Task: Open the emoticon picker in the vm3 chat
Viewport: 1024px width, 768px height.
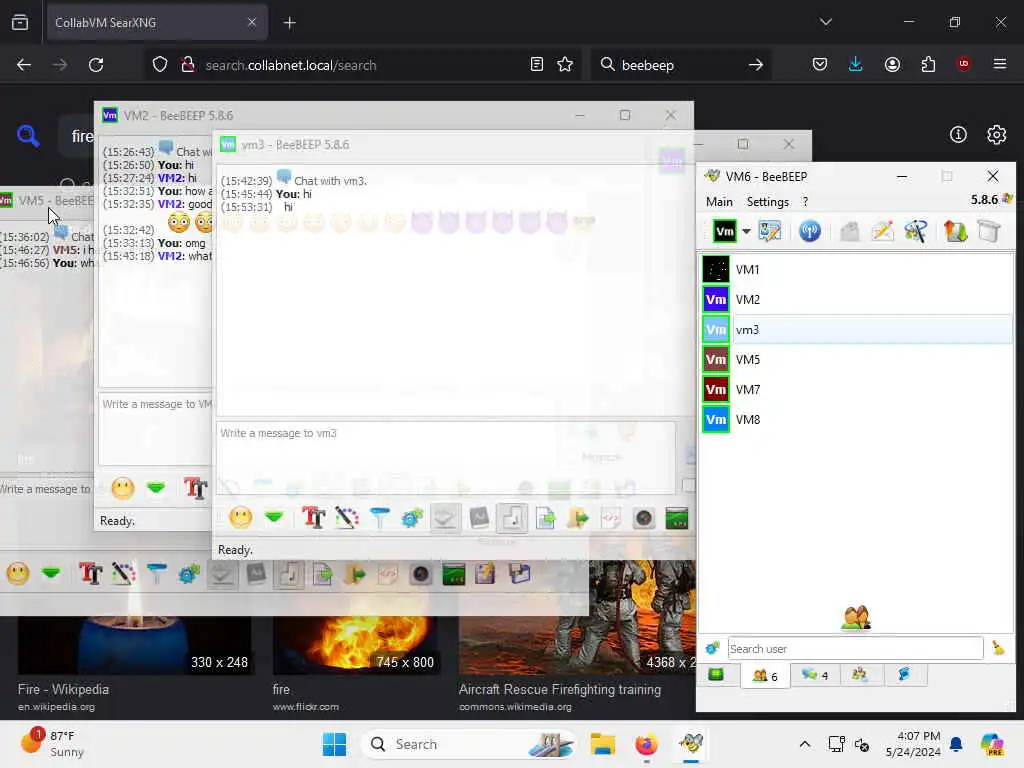Action: coord(240,518)
